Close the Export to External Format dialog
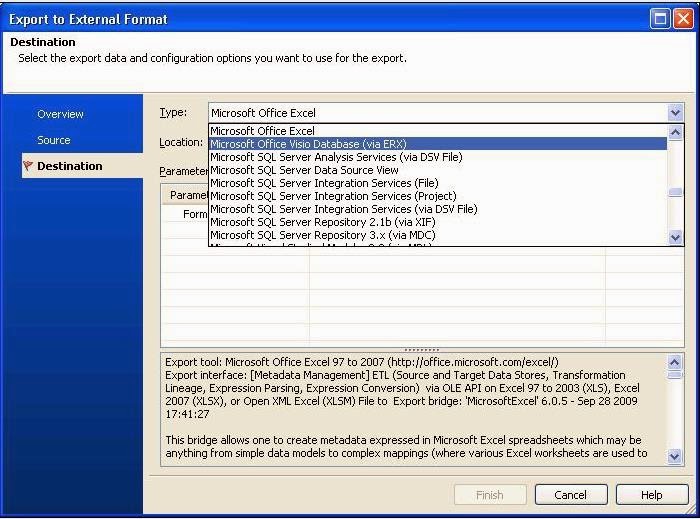700x519 pixels. point(683,19)
